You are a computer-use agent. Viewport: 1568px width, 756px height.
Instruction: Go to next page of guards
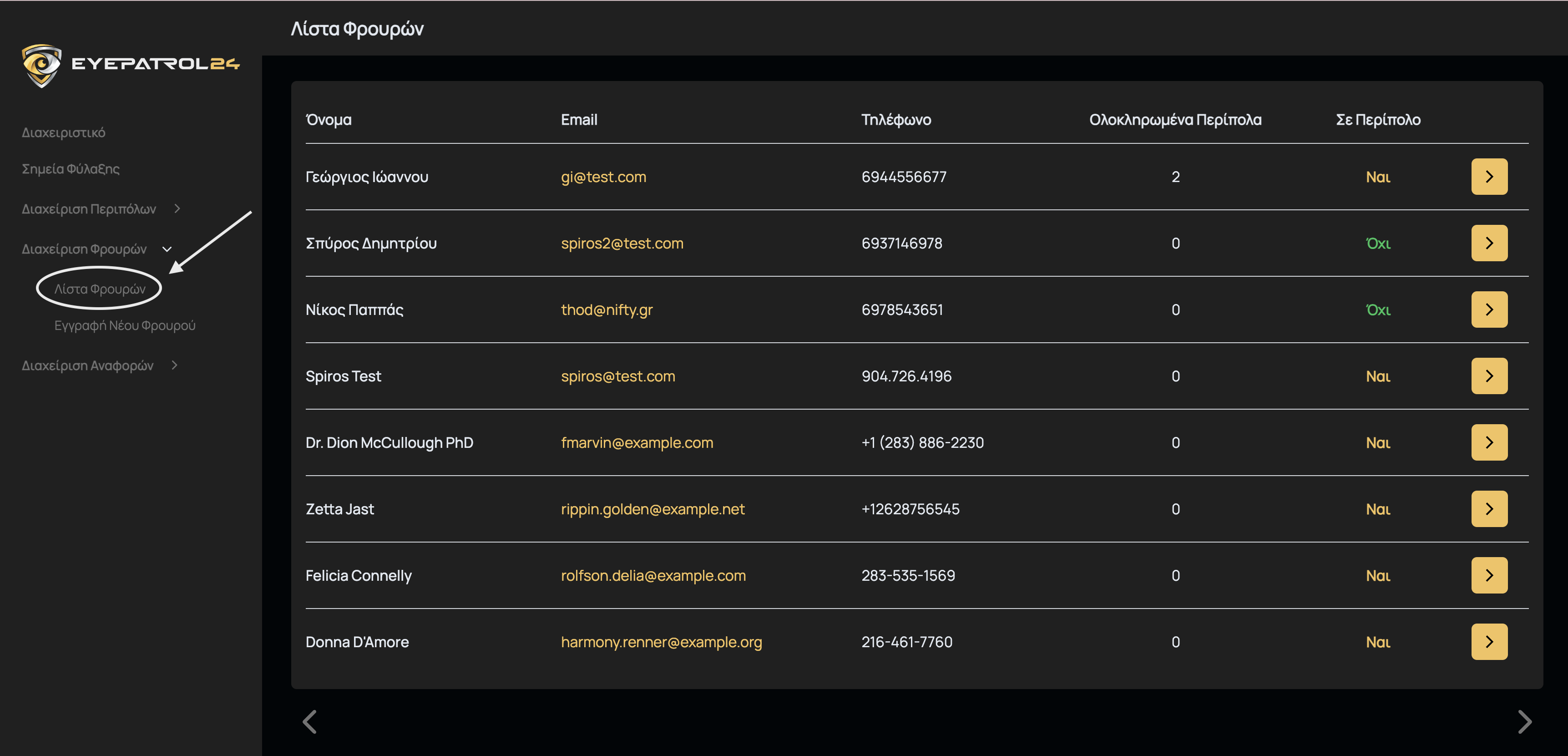pyautogui.click(x=1524, y=722)
